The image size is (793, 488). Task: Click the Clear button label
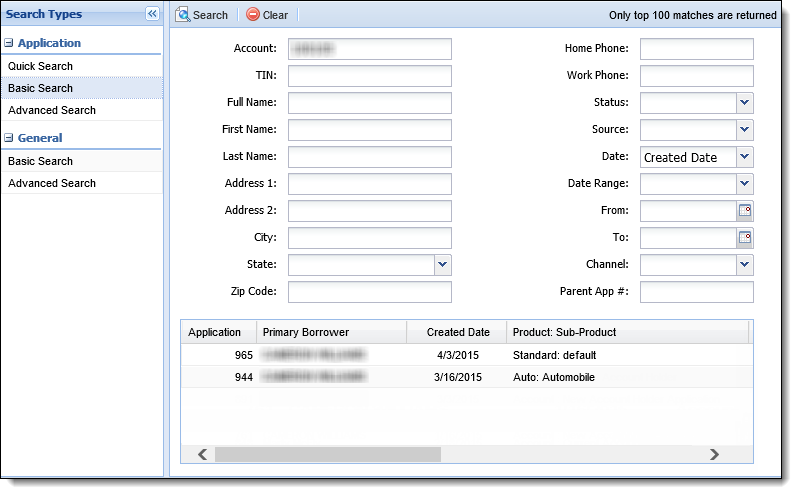pos(275,15)
